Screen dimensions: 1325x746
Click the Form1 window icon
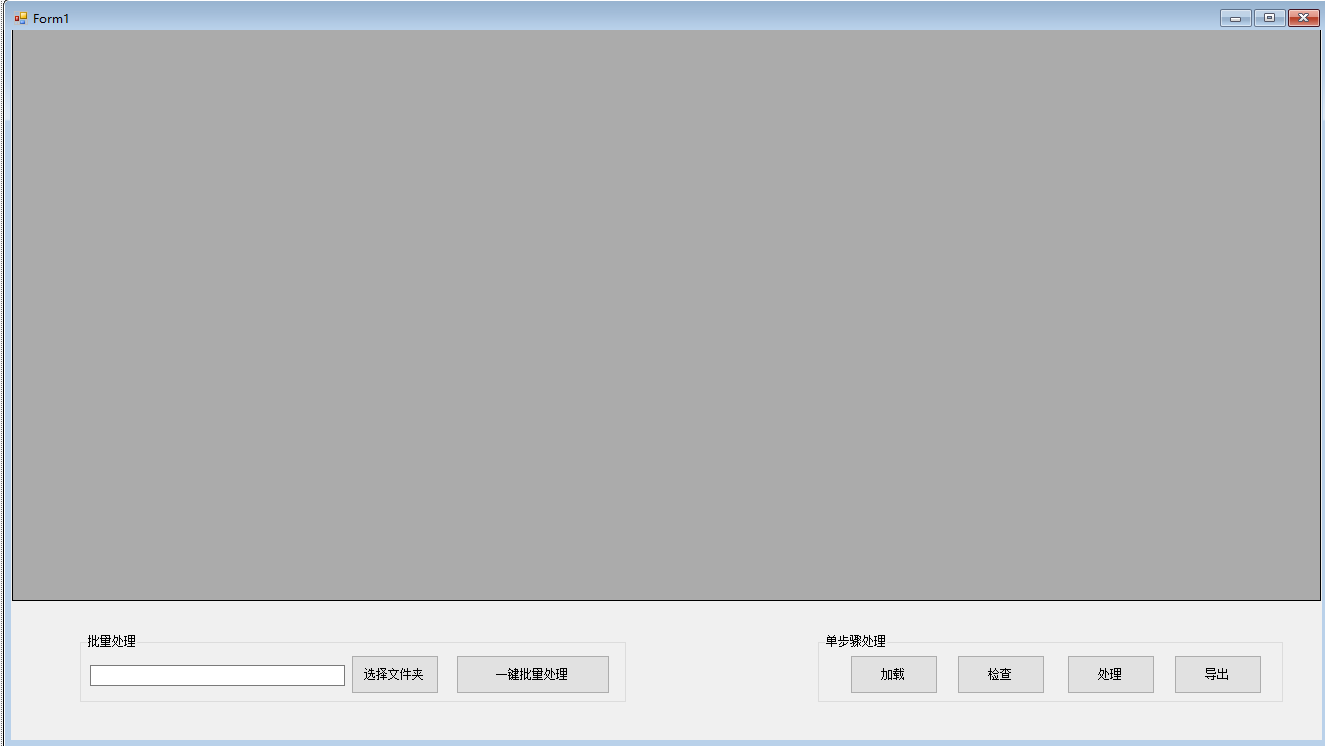click(21, 18)
